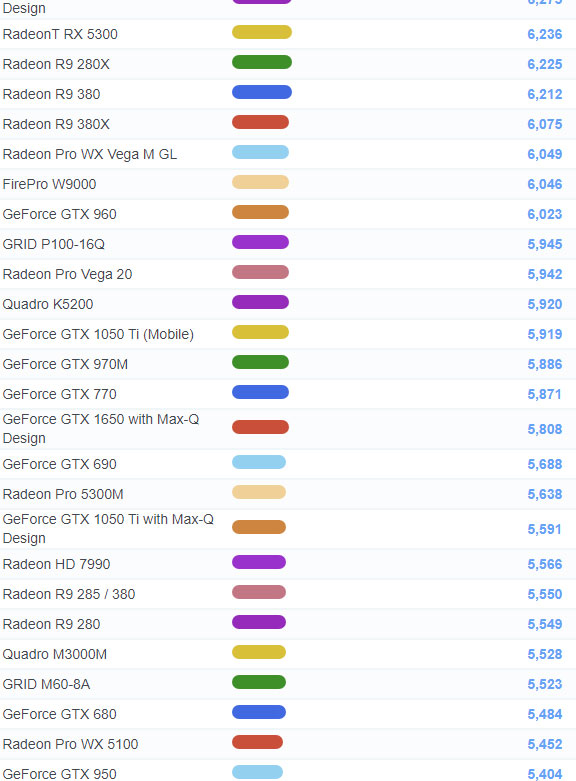
Task: Click GeForce GTX 690
Action: coord(59,464)
